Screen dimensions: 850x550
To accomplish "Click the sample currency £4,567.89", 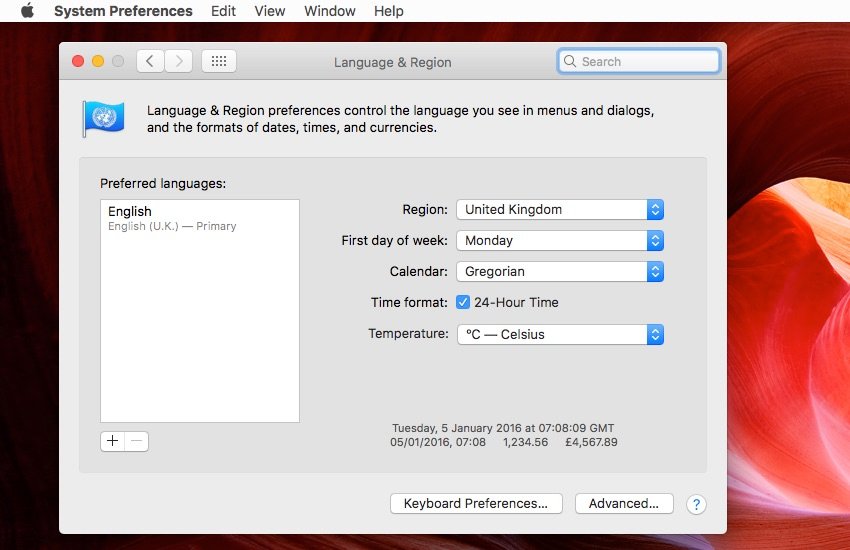I will 591,442.
